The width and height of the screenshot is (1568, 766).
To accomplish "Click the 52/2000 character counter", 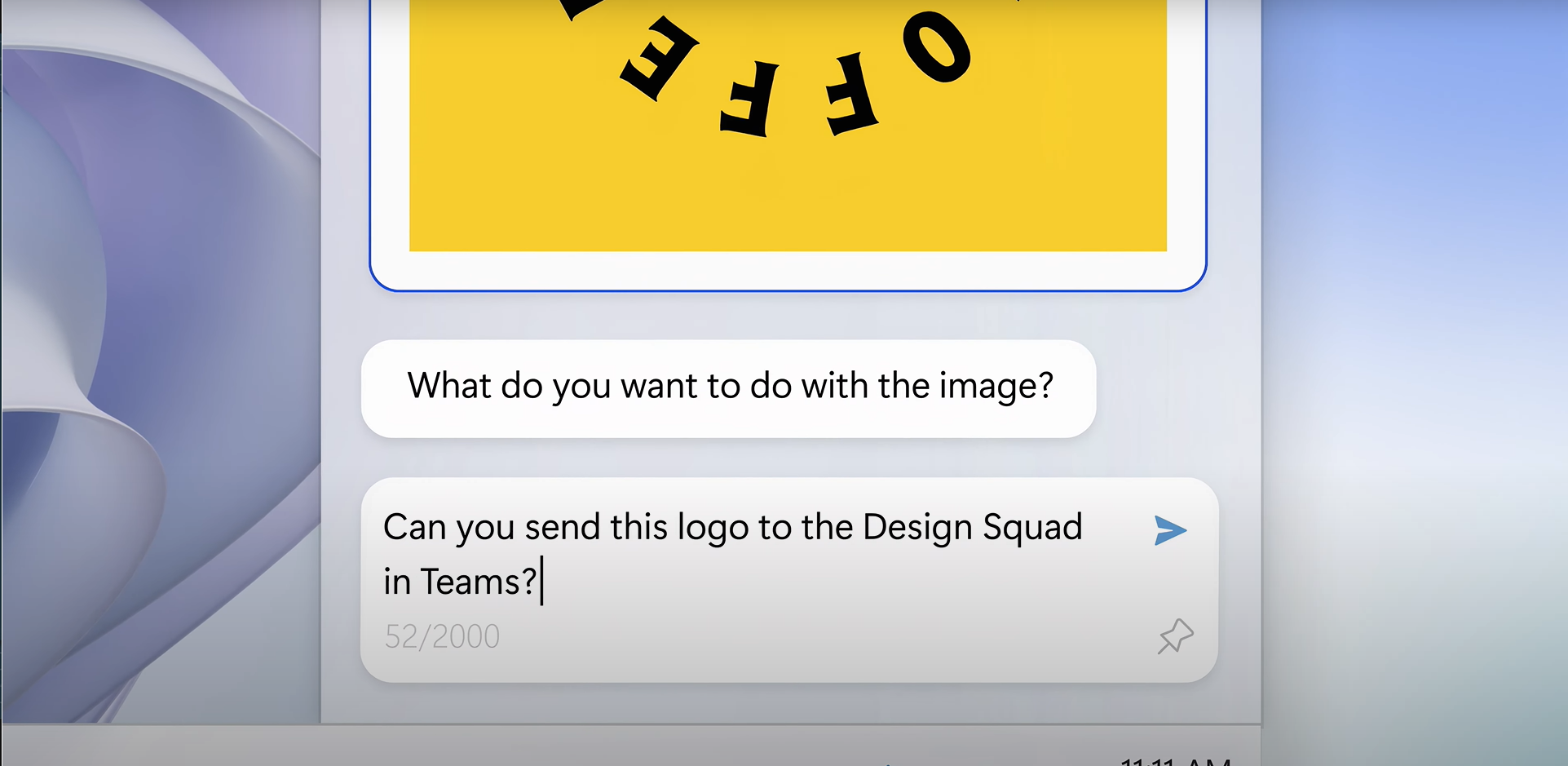I will pos(442,636).
